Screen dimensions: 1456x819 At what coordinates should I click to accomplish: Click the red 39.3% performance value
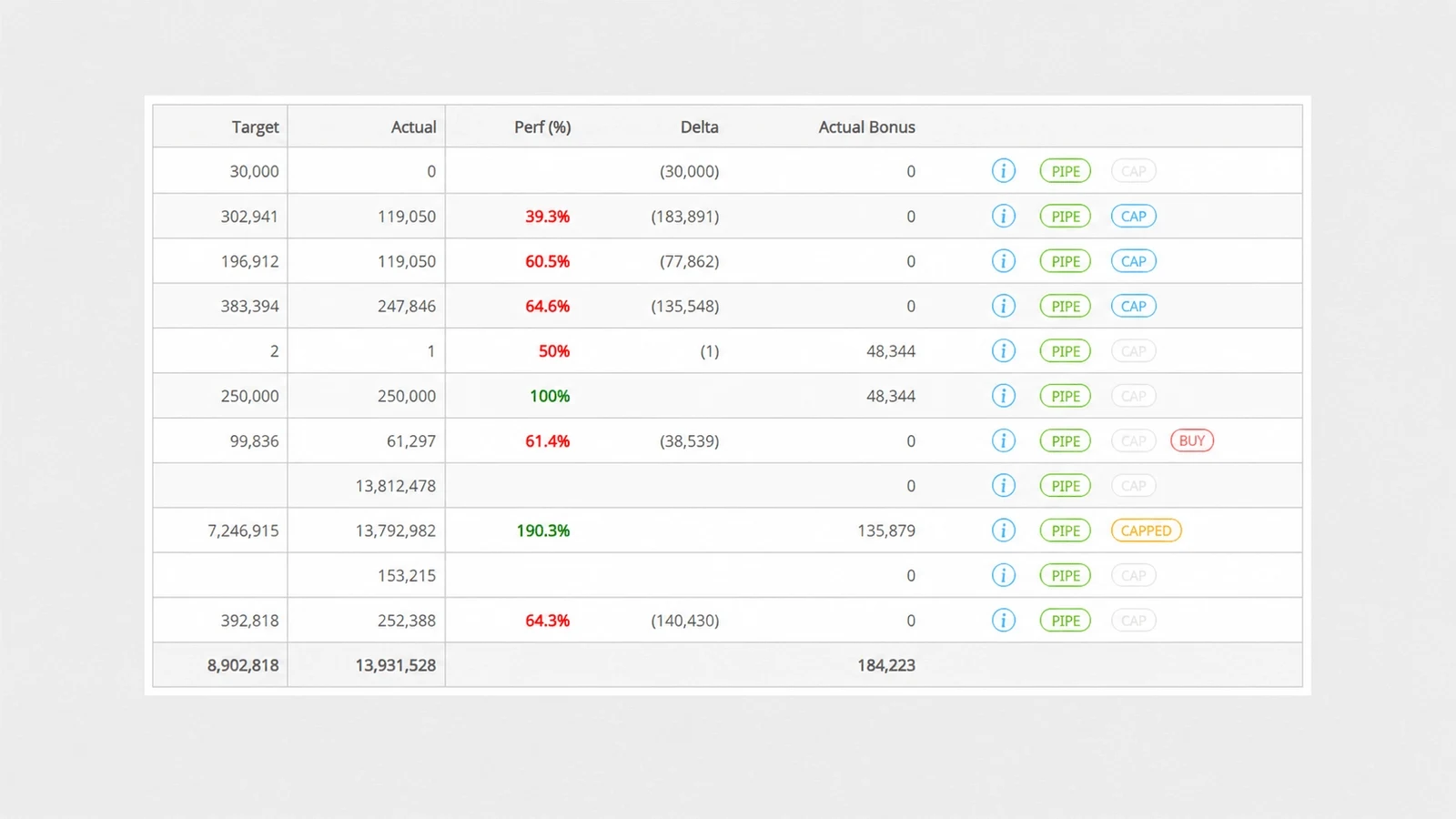[x=547, y=217]
